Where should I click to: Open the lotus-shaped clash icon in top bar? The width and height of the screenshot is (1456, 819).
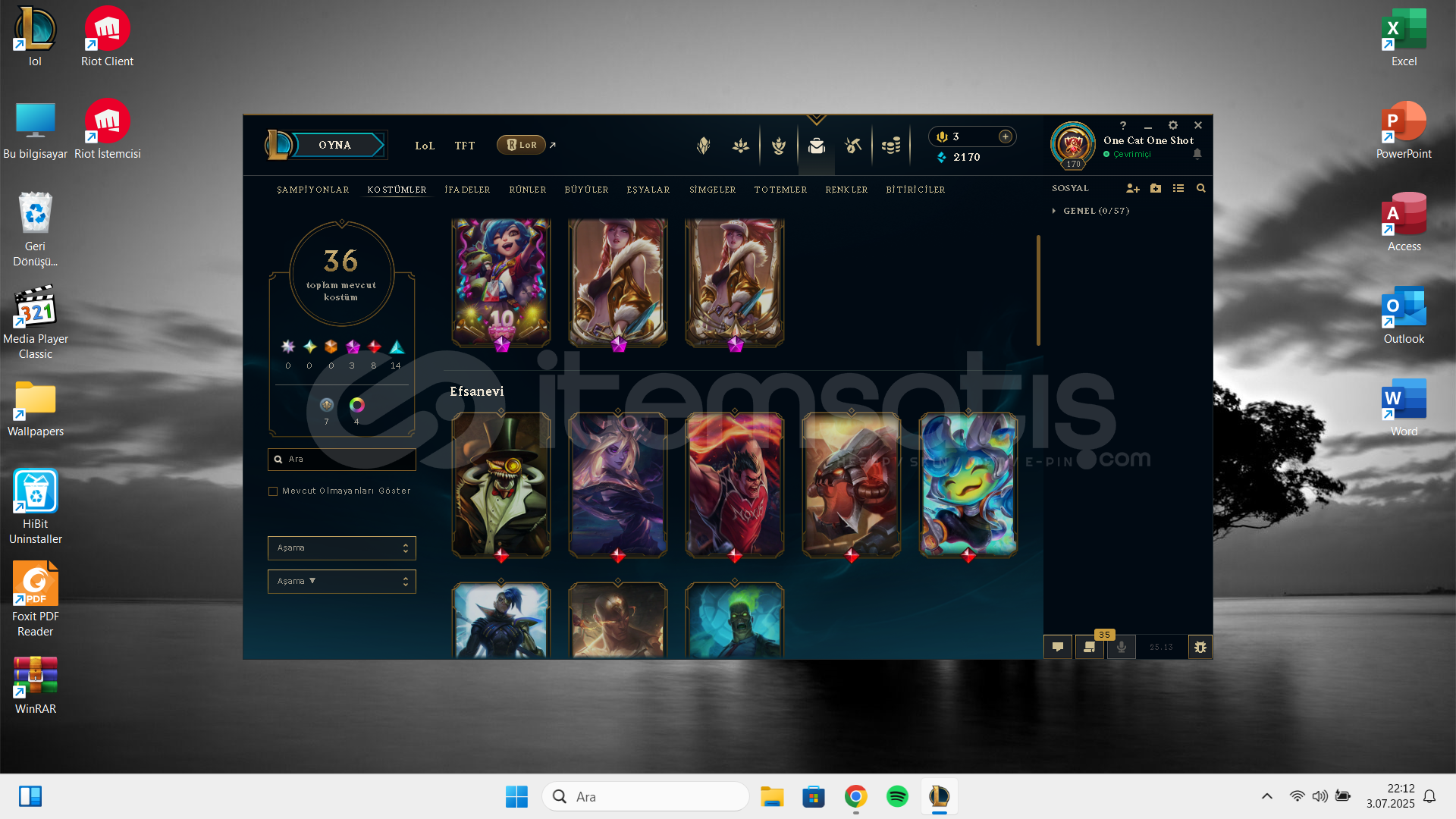[x=741, y=145]
